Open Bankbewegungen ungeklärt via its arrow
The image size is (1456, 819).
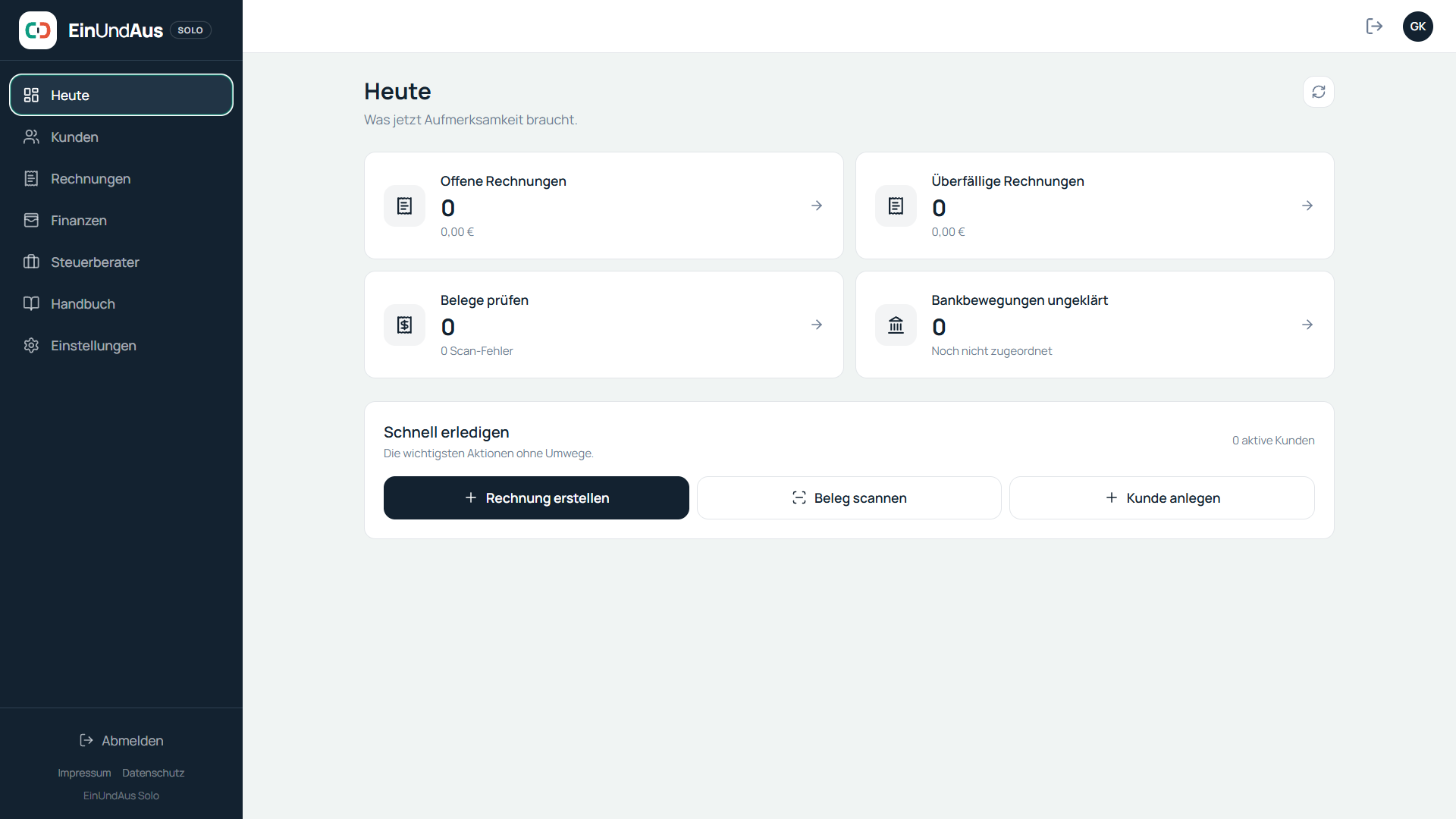point(1307,325)
